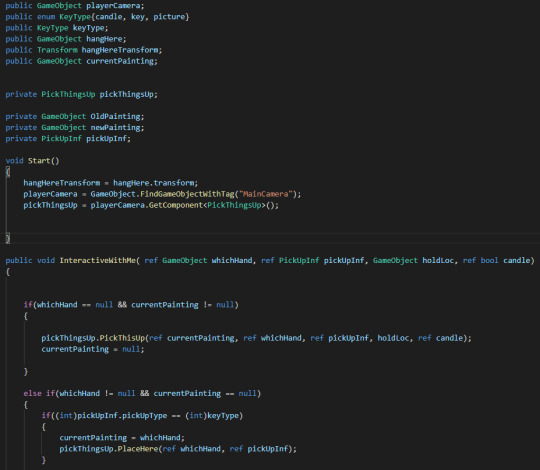
Task: Click the 'currentPainting = whichHand;' assignment line
Action: pyautogui.click(x=122, y=438)
